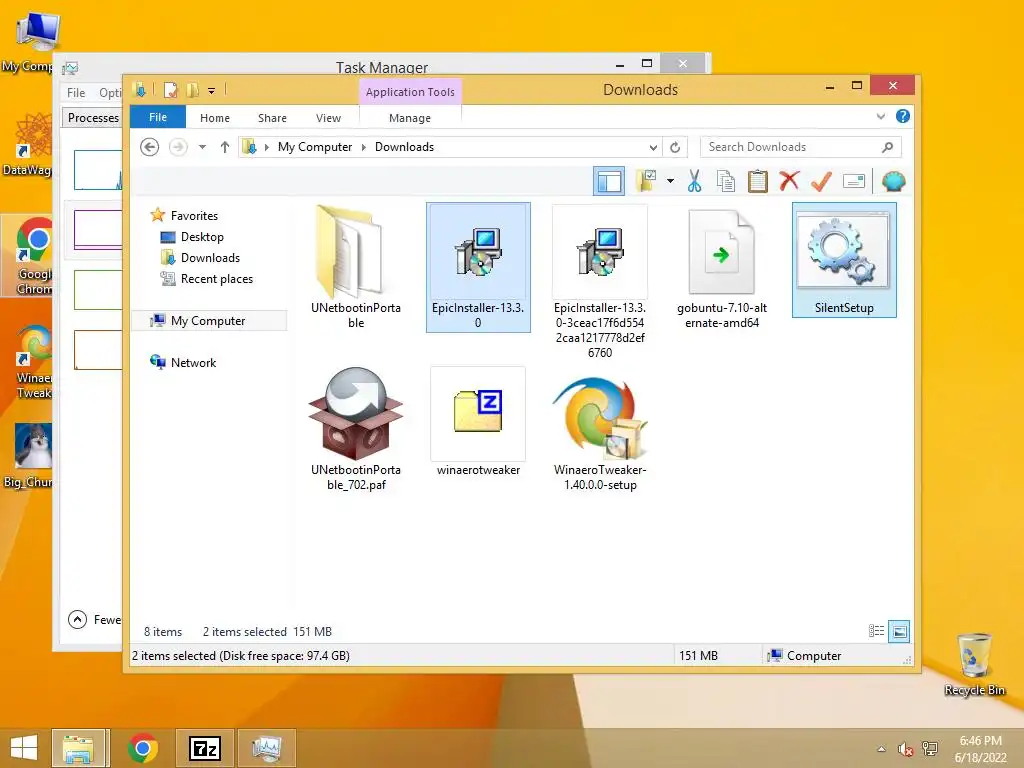Open File menu in Task Manager
Image resolution: width=1024 pixels, height=768 pixels.
point(76,93)
